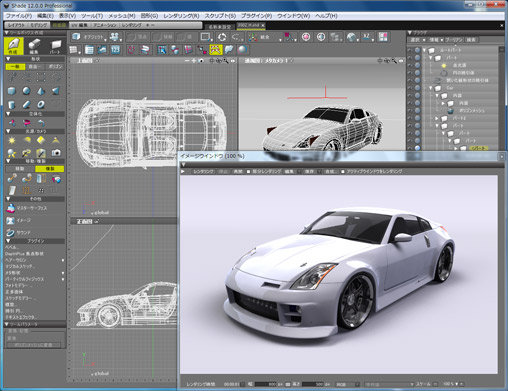Create a sphere primitive from the toolbox
Image resolution: width=508 pixels, height=391 pixels.
[x=26, y=91]
